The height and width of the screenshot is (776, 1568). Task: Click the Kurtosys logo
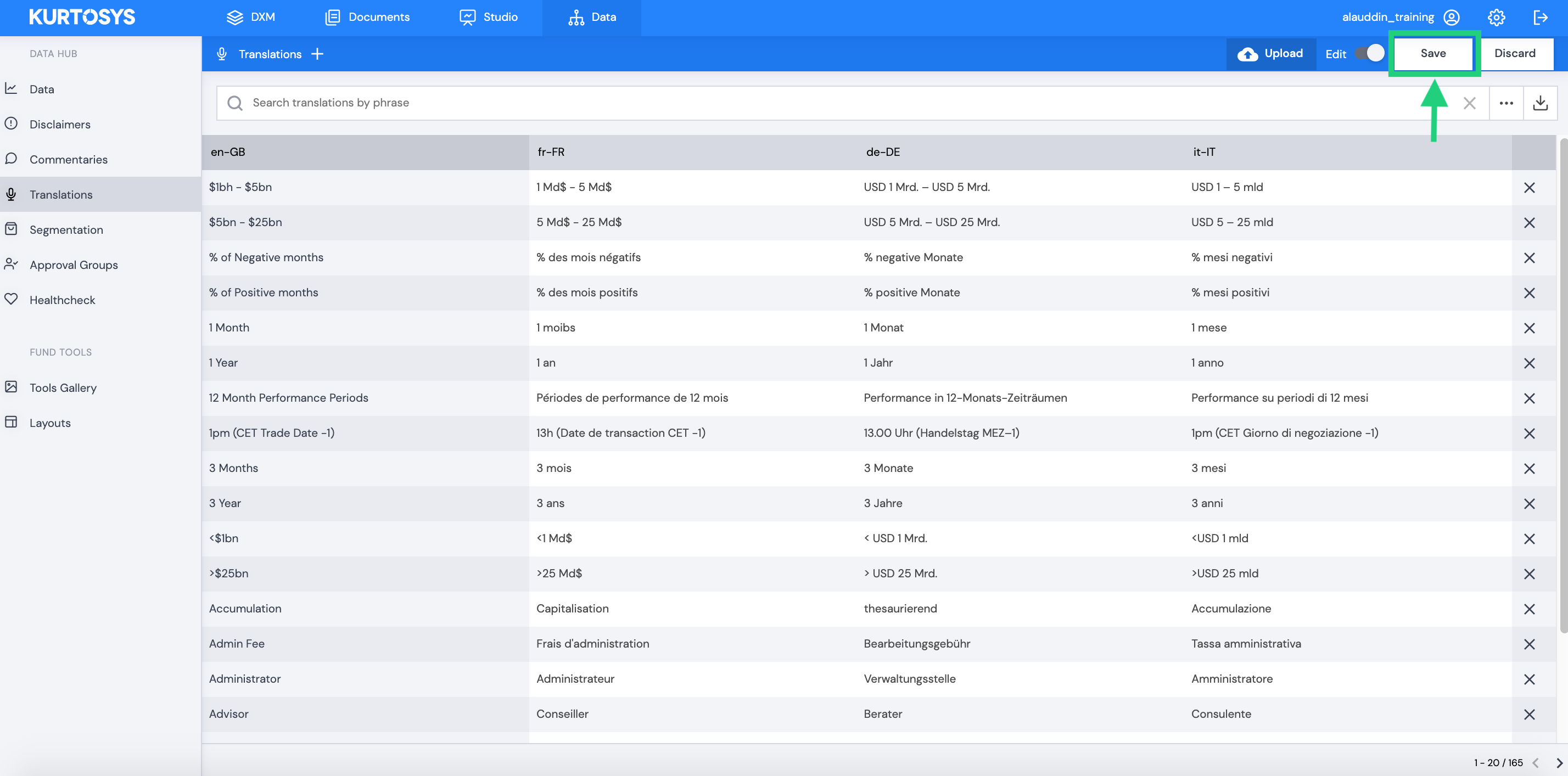[82, 17]
